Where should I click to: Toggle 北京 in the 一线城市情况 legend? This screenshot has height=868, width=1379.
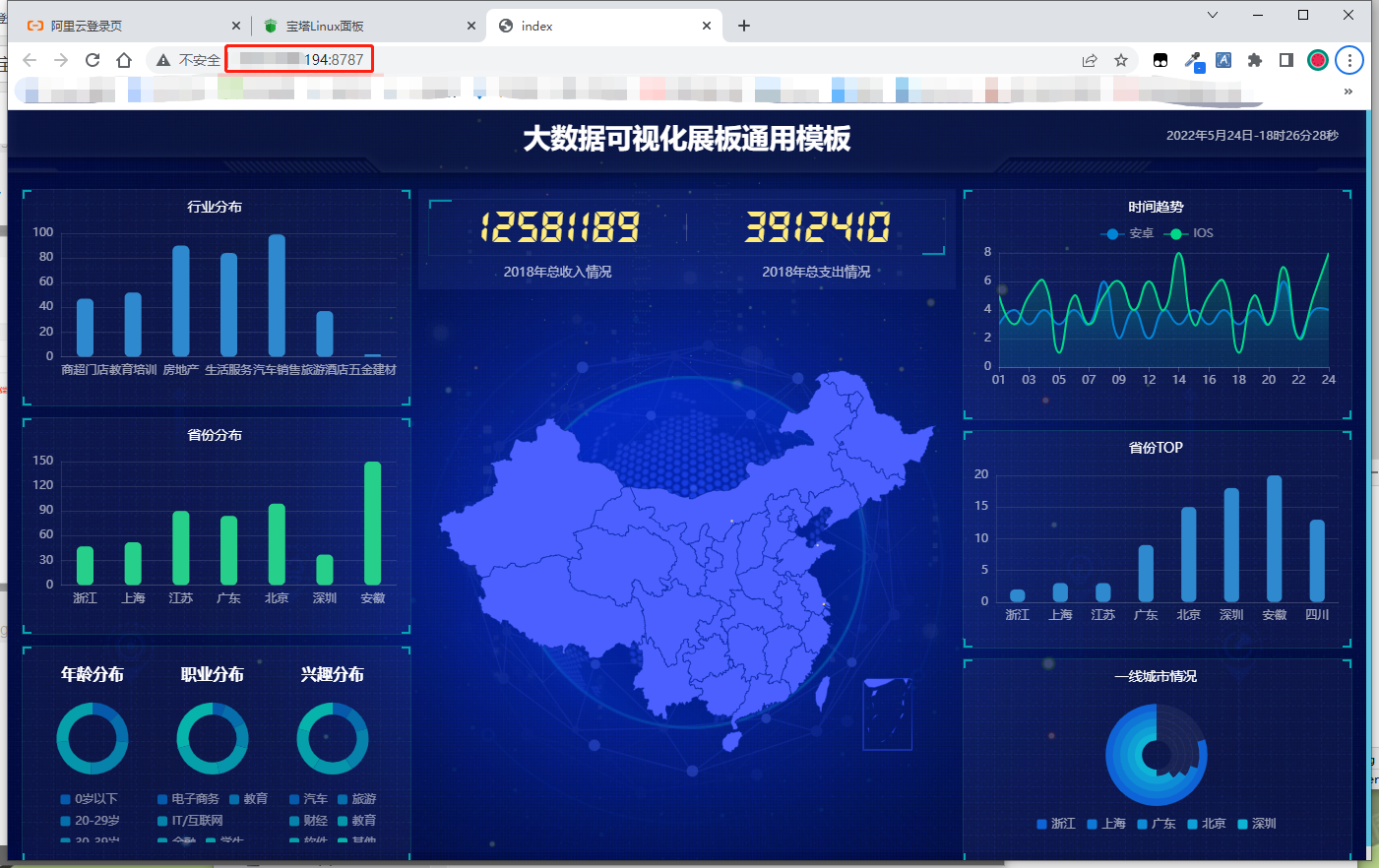point(1207,824)
